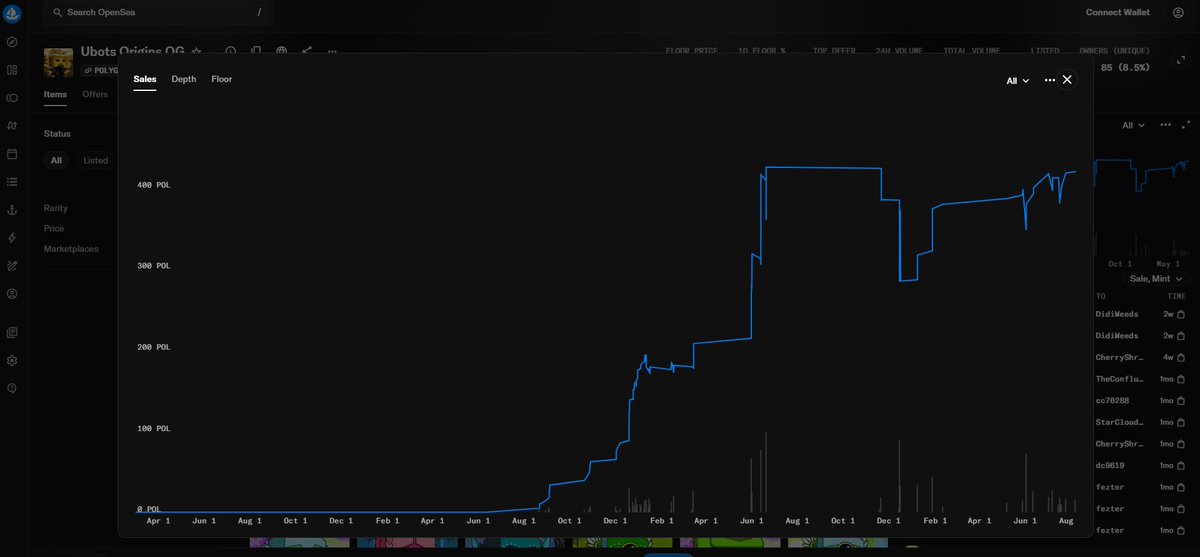Click the account profile icon top right
Viewport: 1200px width, 557px height.
(x=1178, y=13)
